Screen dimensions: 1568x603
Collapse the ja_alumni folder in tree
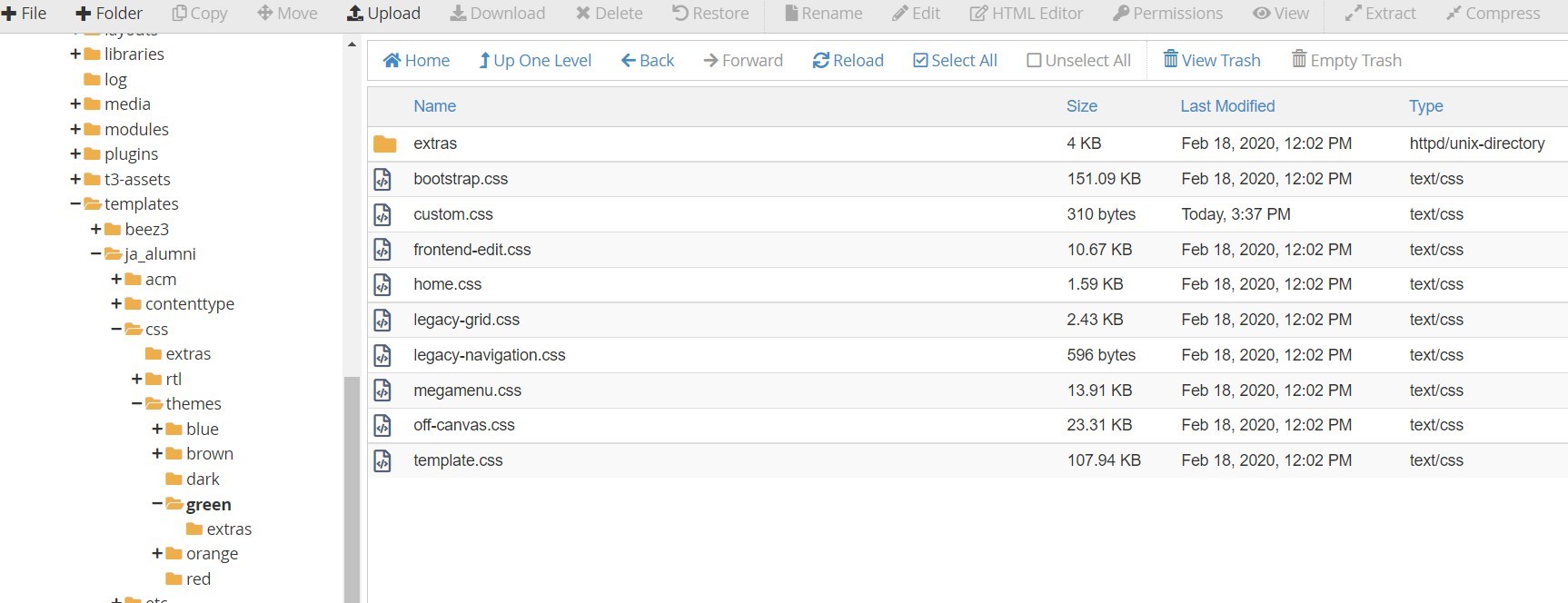[95, 254]
